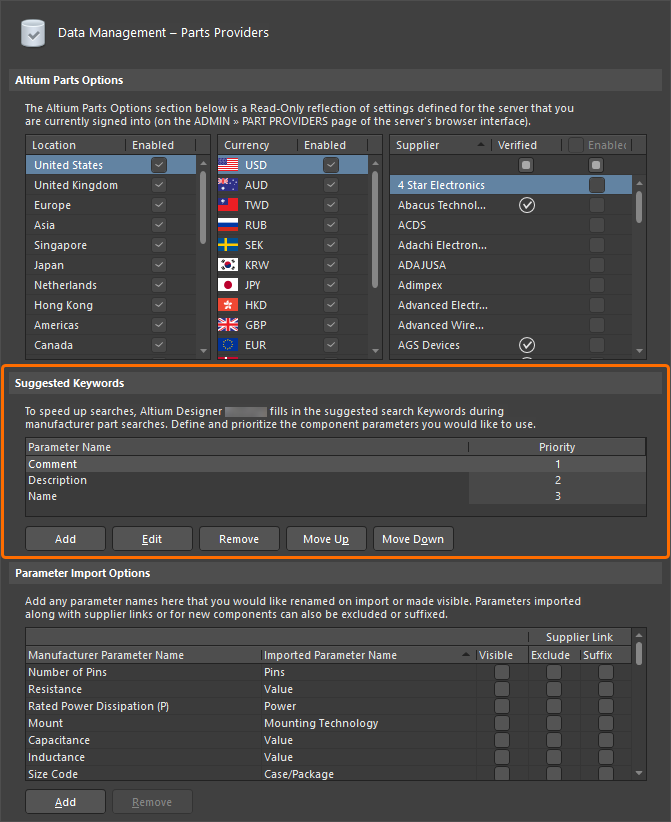671x822 pixels.
Task: Click Supplier list scroll up arrow
Action: (639, 183)
